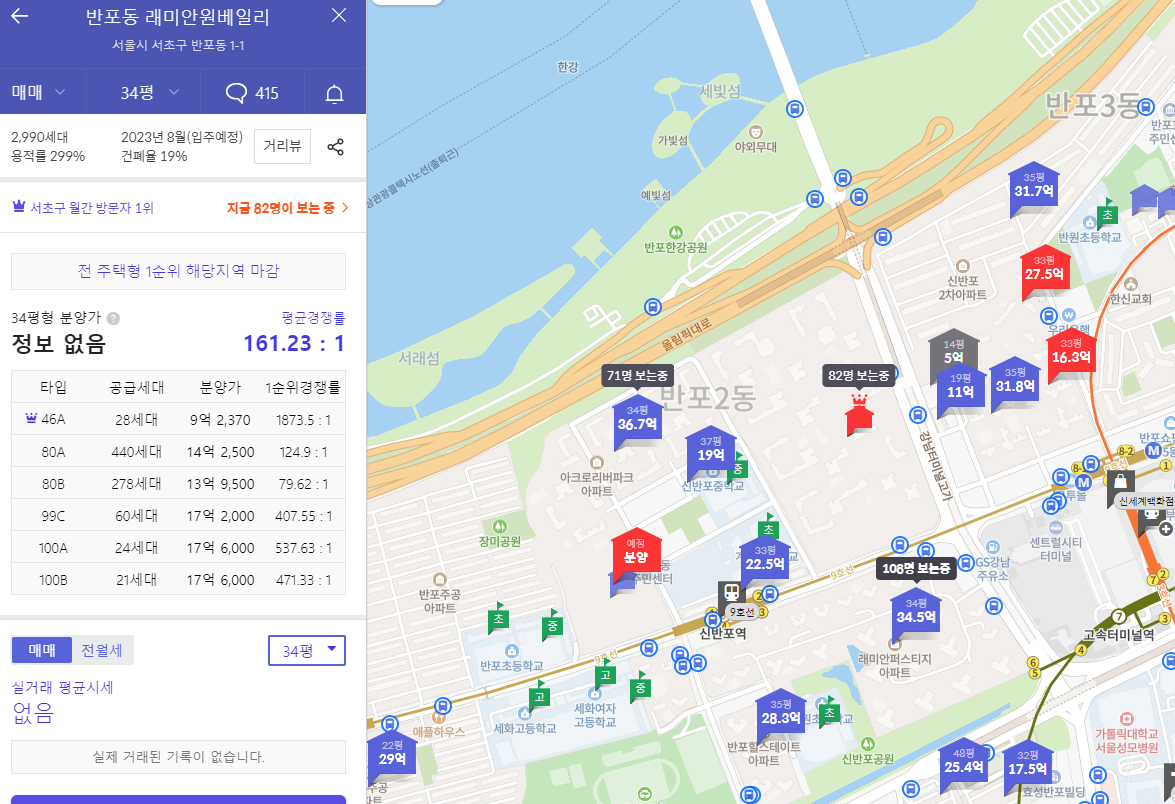This screenshot has width=1175, height=804.
Task: Click the 19억 37평 map marker
Action: tap(711, 452)
